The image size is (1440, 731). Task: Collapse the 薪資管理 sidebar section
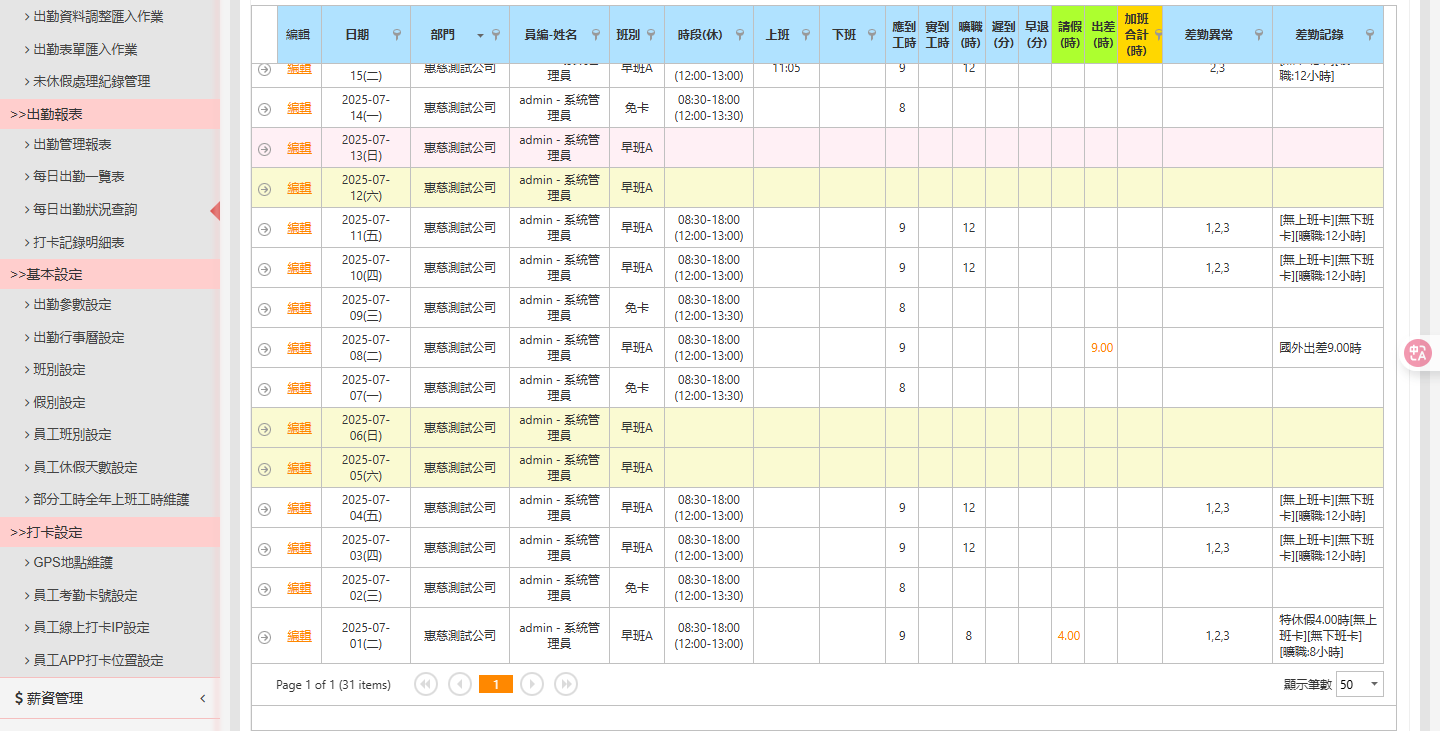(203, 698)
